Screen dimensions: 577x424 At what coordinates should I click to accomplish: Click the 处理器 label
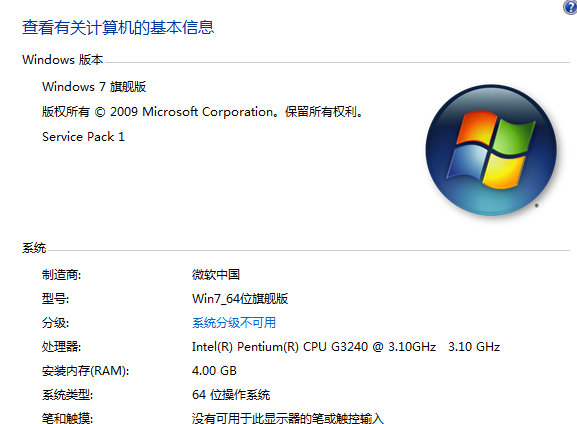click(61, 347)
